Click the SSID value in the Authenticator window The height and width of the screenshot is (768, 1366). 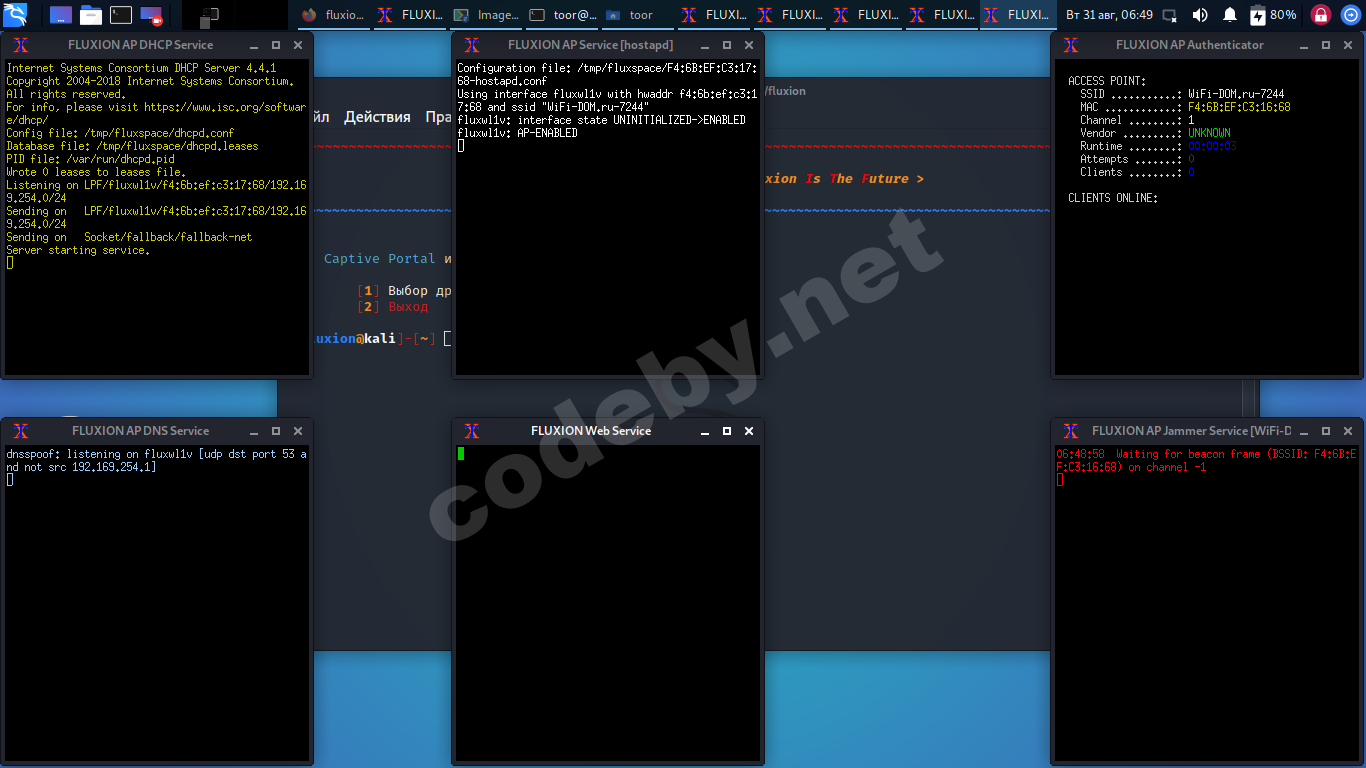click(1236, 94)
